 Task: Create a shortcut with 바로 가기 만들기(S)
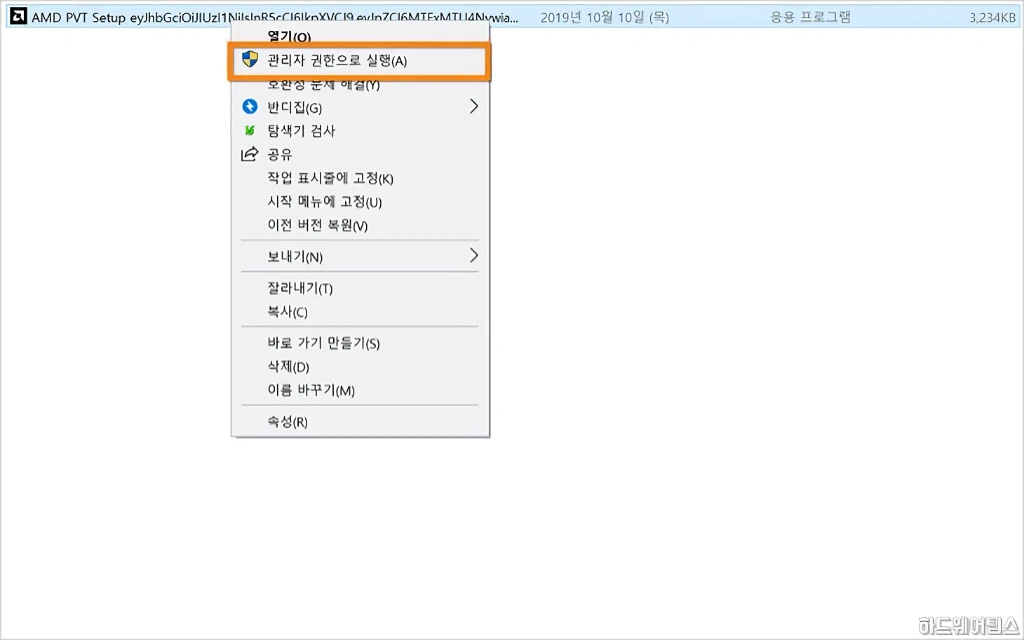[323, 343]
